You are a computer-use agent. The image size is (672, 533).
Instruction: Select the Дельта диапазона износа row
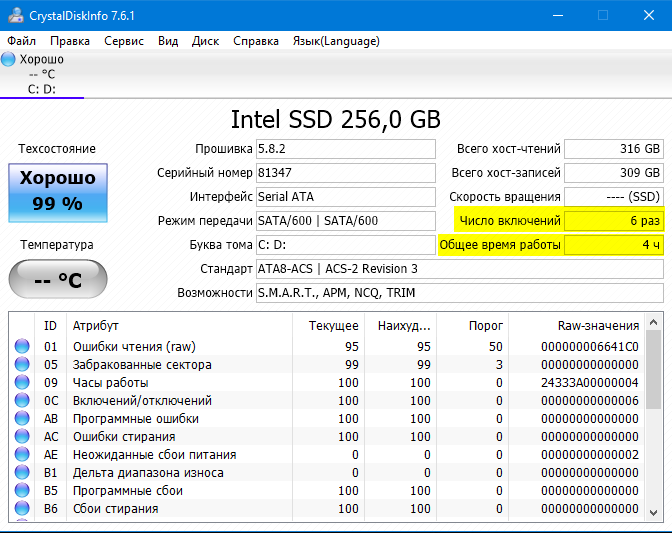pyautogui.click(x=327, y=472)
